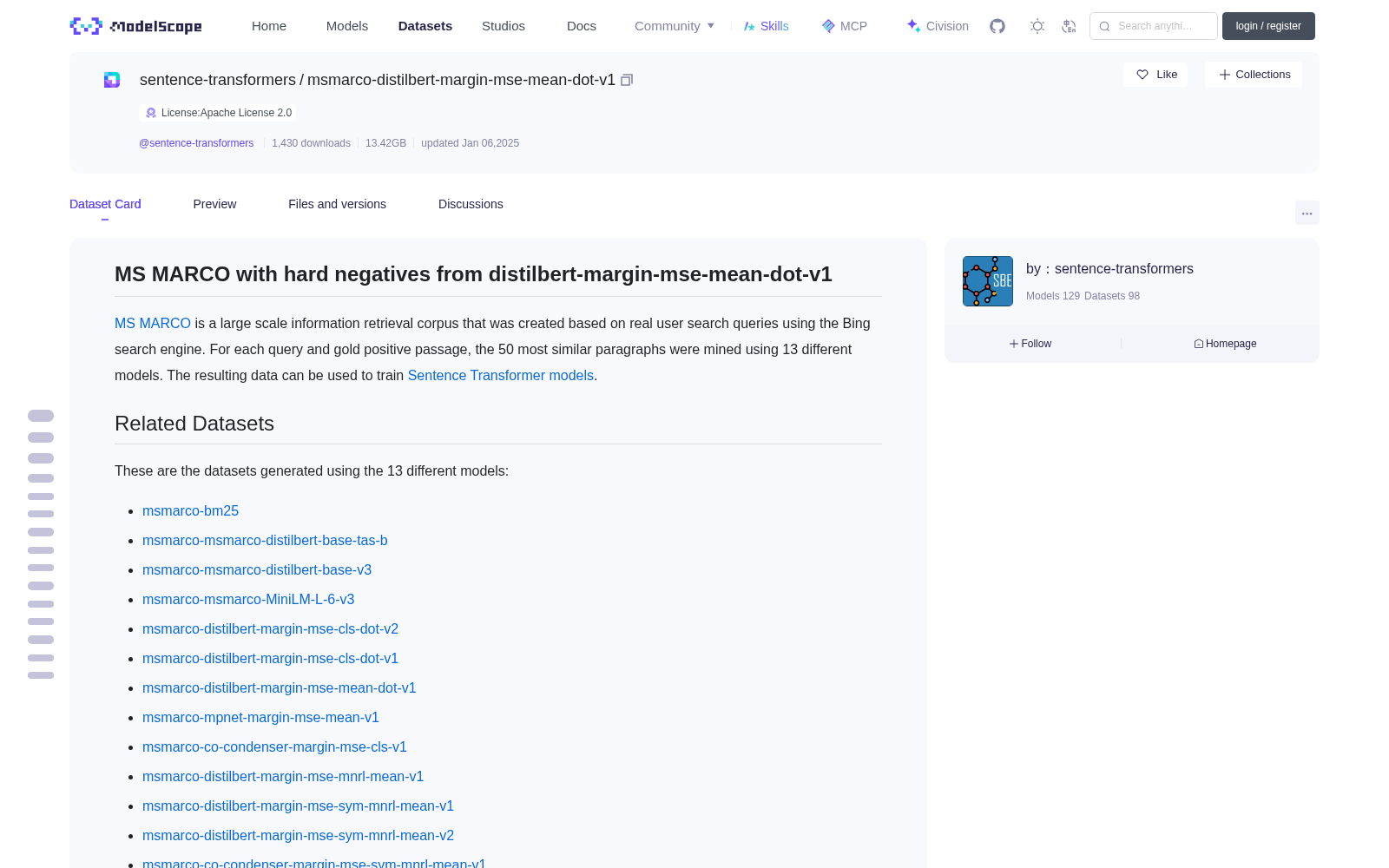The height and width of the screenshot is (868, 1389).
Task: Open the Models section
Action: [347, 26]
